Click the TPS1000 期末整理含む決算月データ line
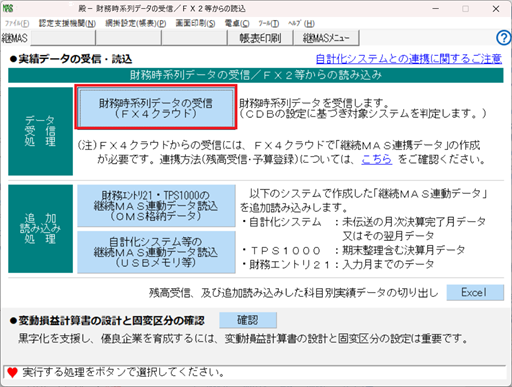 point(353,250)
